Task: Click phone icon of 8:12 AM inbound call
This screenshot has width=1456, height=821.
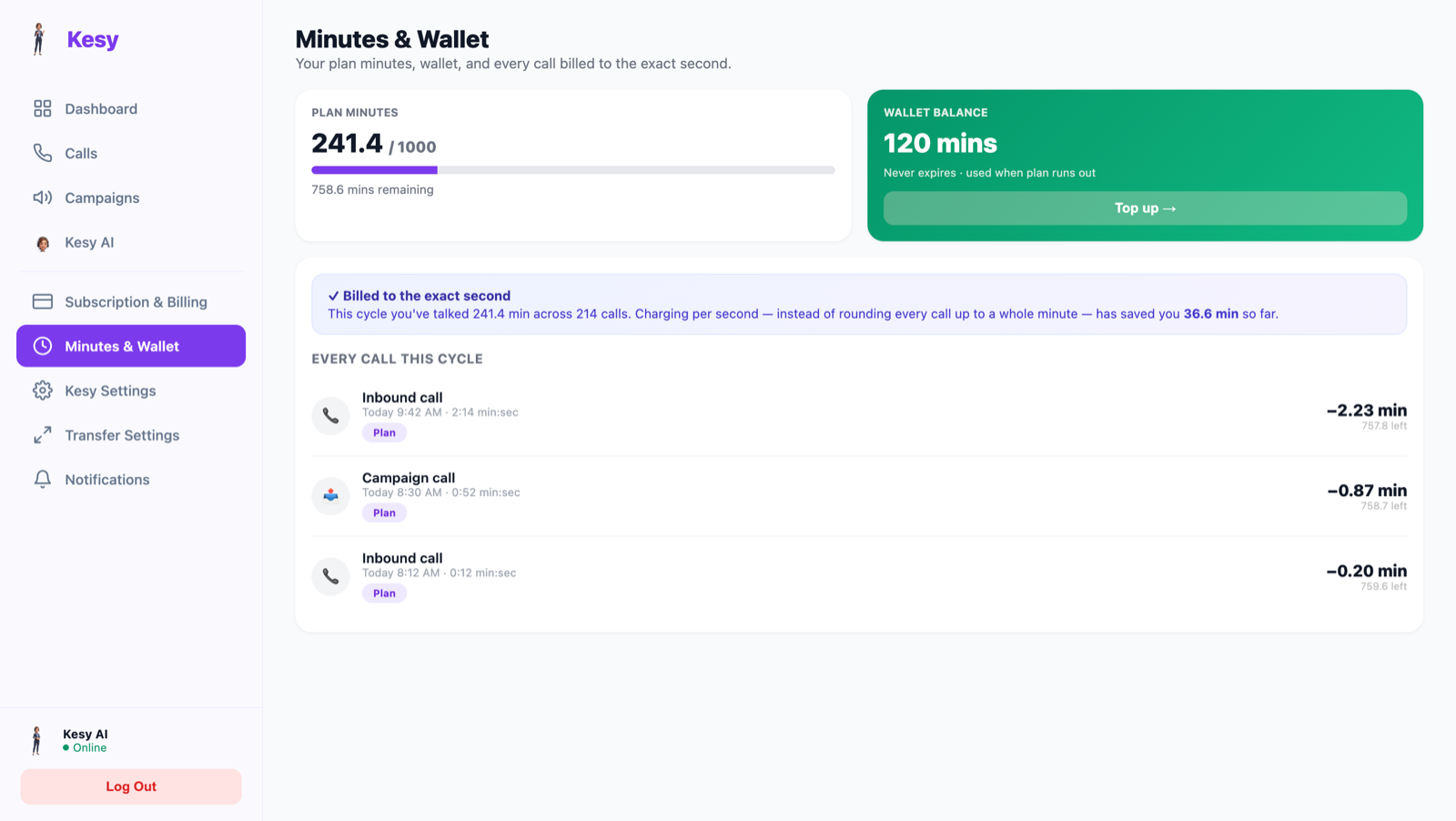Action: pos(330,576)
